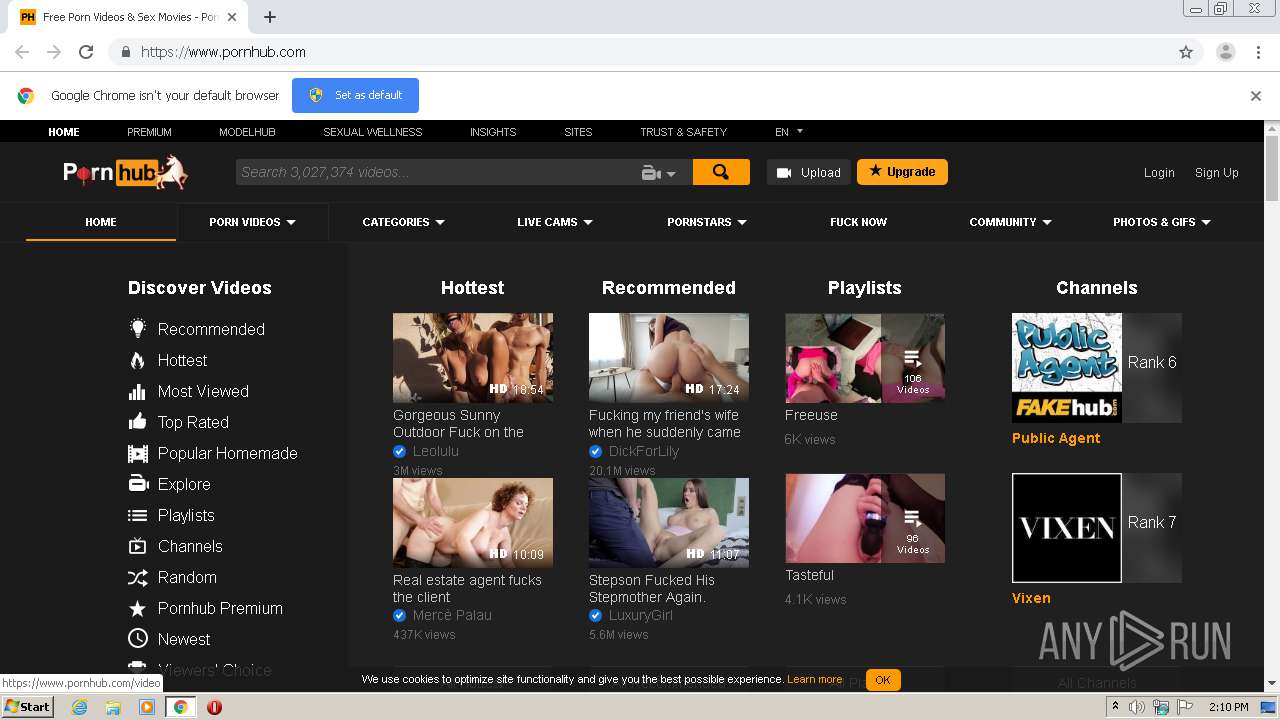Open the PREMIUM top bar link
This screenshot has height=720, width=1280.
tap(149, 131)
